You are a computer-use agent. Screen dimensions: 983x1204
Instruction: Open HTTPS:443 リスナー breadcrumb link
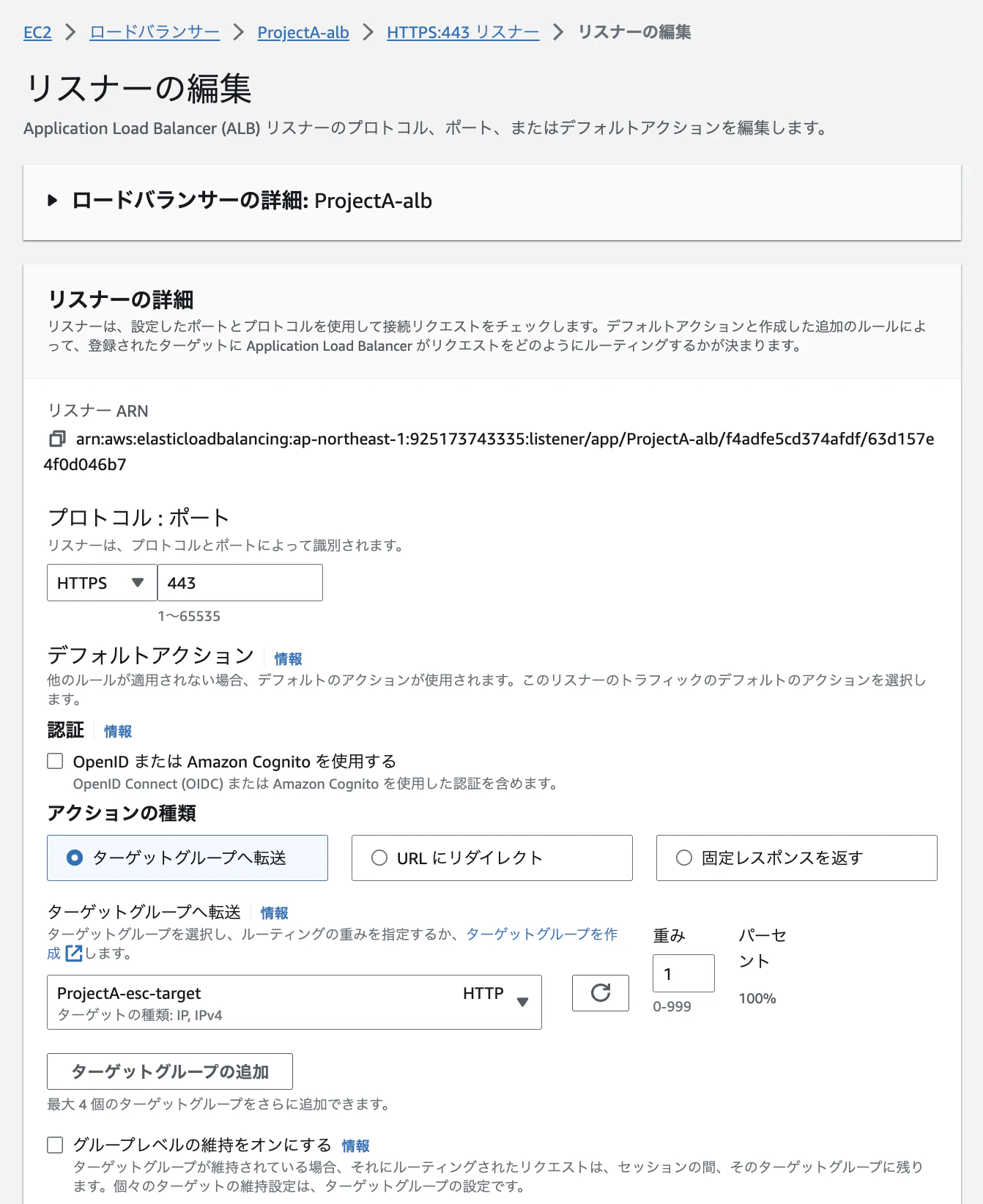463,32
